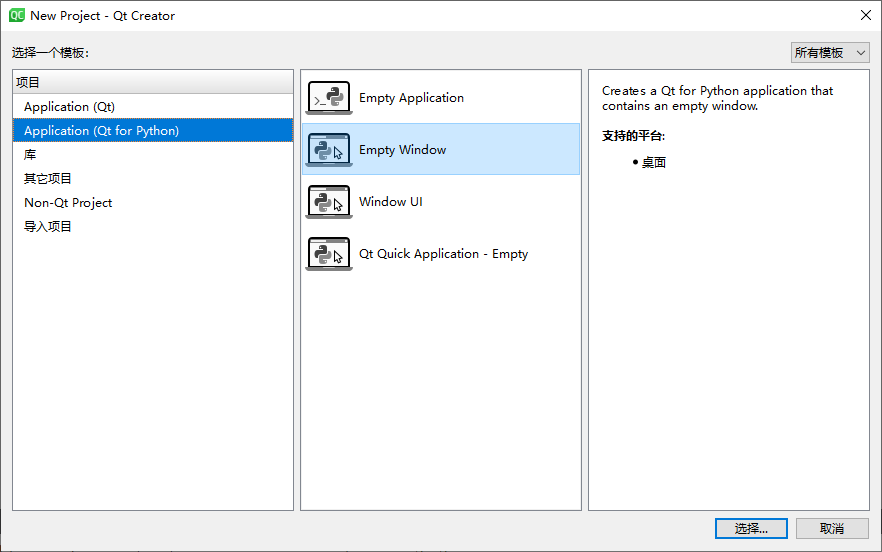Select the 其它项目 category

click(153, 178)
